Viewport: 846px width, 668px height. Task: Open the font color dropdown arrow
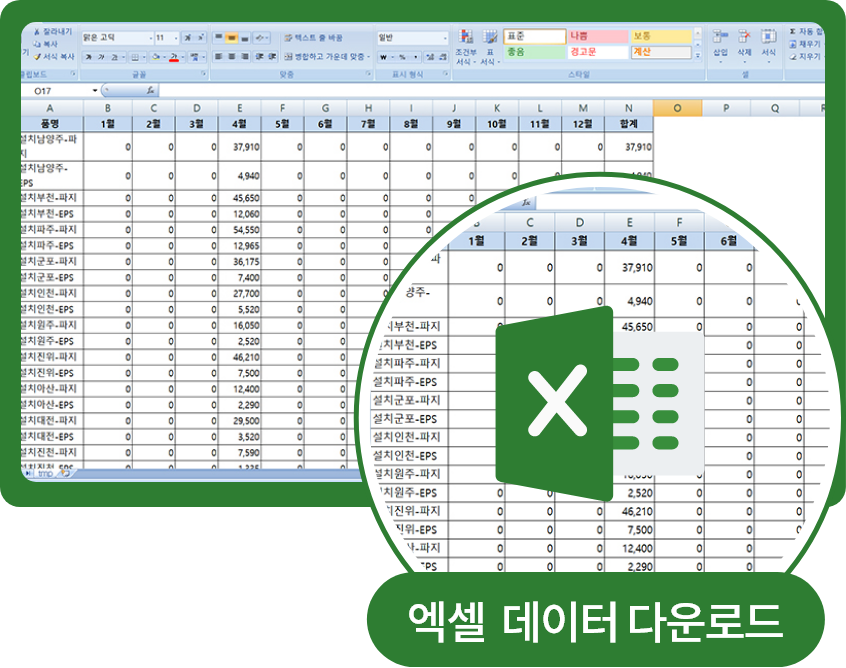click(183, 57)
